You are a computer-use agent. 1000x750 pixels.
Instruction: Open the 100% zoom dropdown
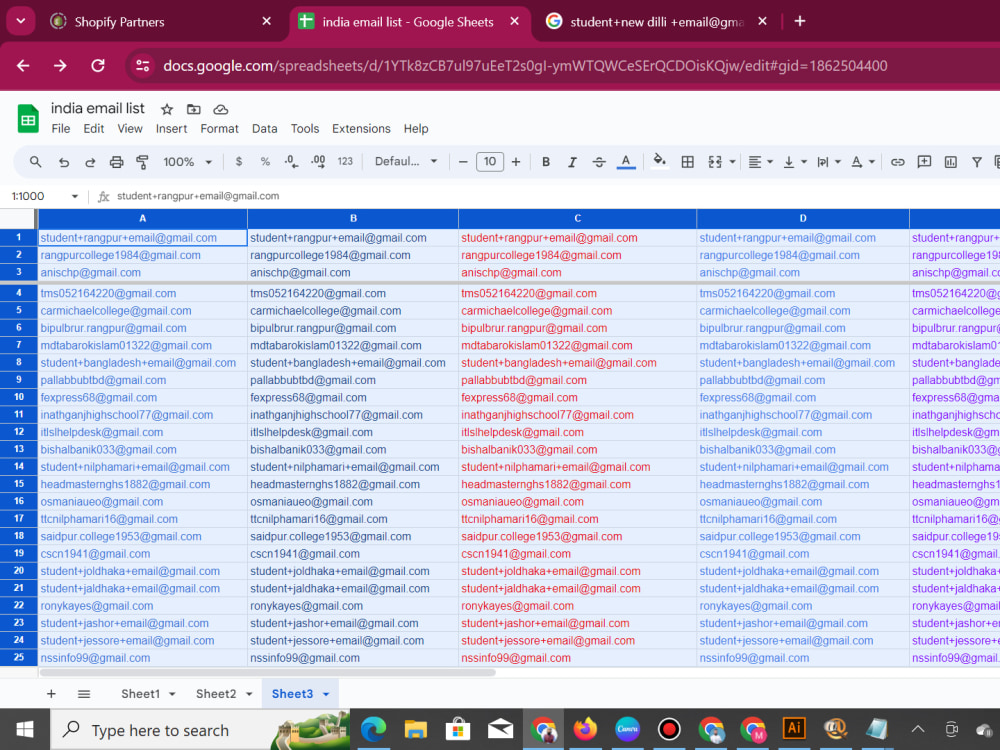click(x=187, y=162)
